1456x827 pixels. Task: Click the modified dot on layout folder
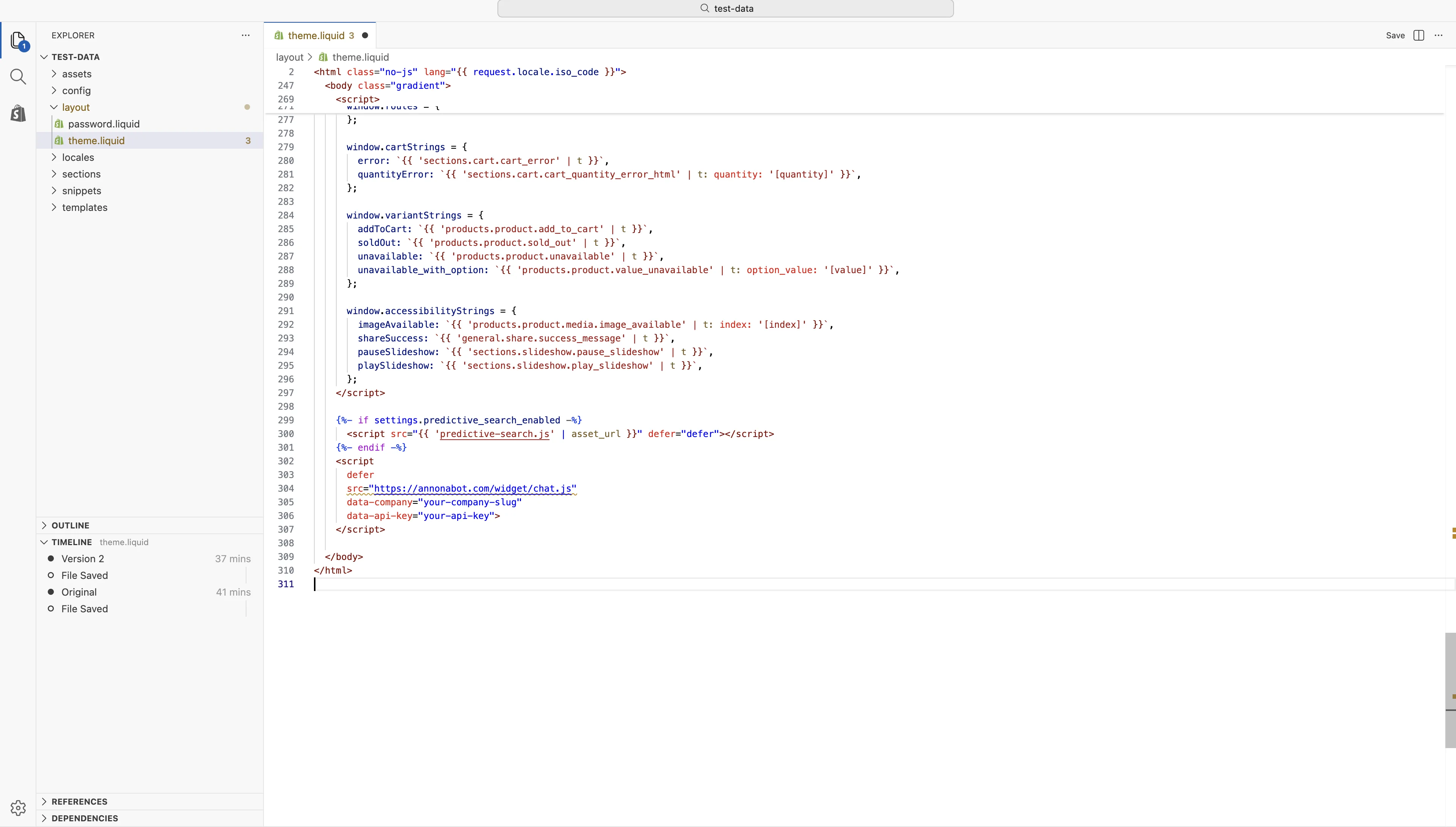[x=247, y=107]
